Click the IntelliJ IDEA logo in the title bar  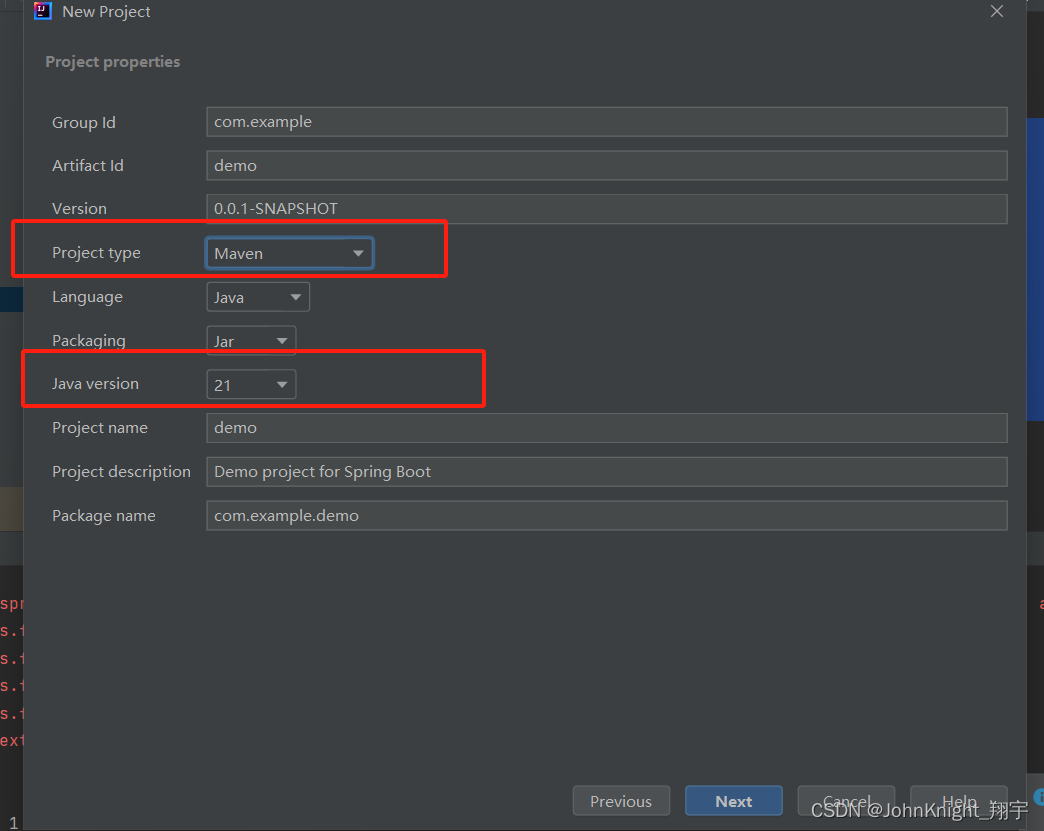41,11
